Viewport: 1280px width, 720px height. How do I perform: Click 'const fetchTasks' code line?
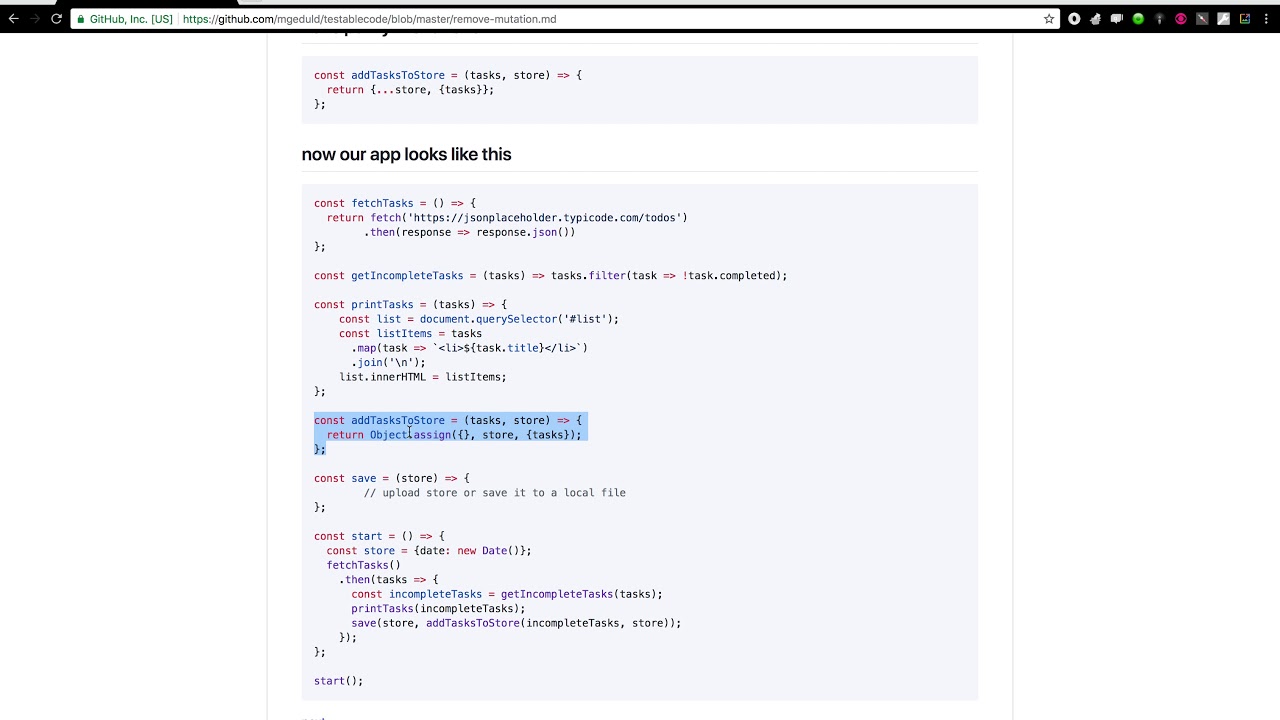coord(395,203)
